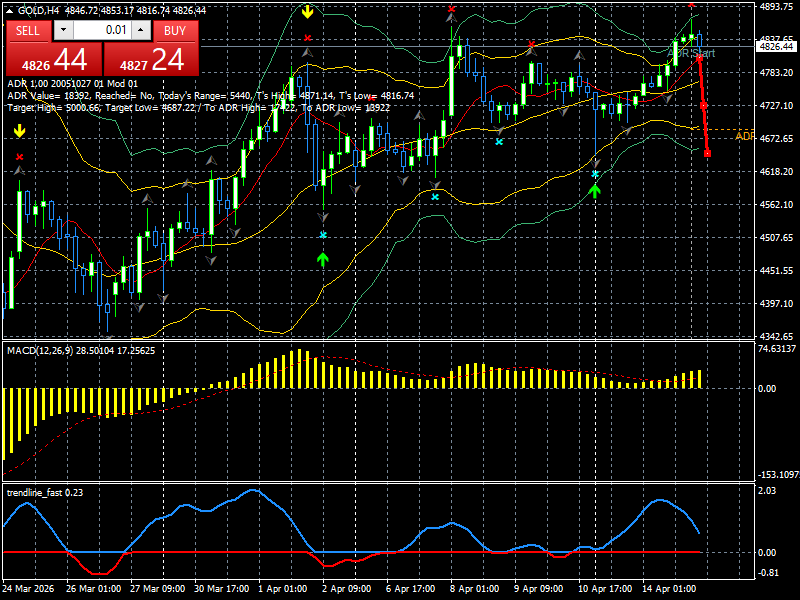
Task: Click the current price tag 4826.44 on axis
Action: pyautogui.click(x=776, y=47)
